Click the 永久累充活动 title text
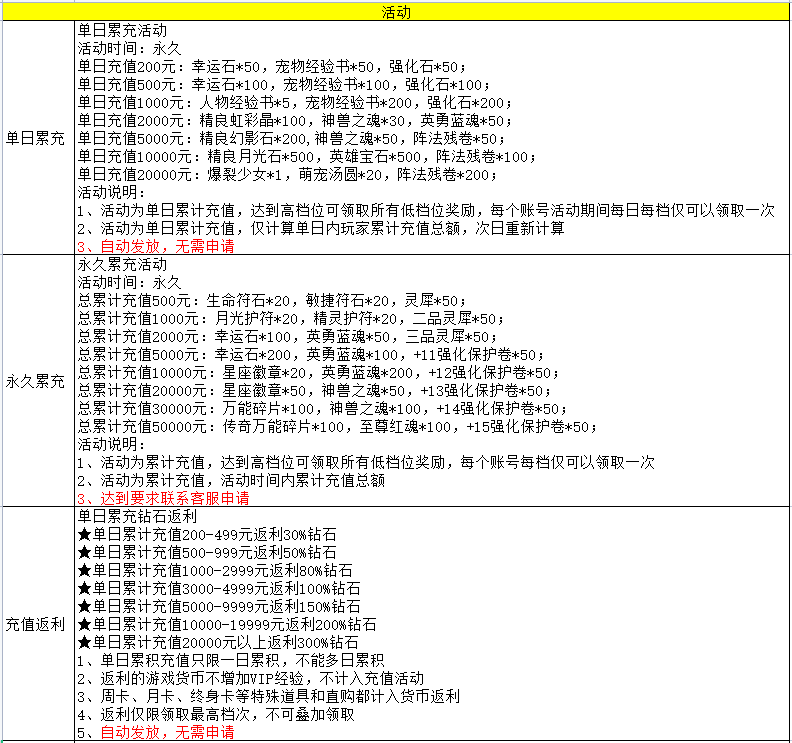The width and height of the screenshot is (792, 743). click(x=122, y=265)
